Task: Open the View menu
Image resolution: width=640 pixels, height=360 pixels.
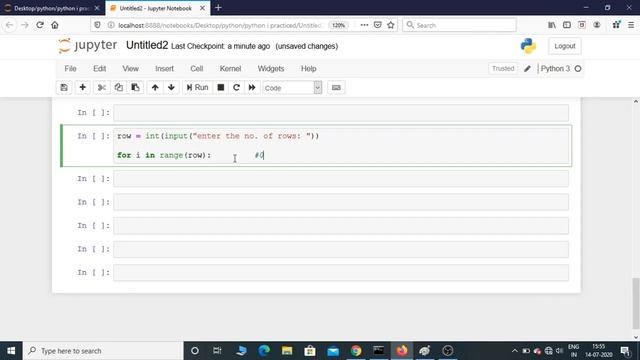Action: click(131, 69)
